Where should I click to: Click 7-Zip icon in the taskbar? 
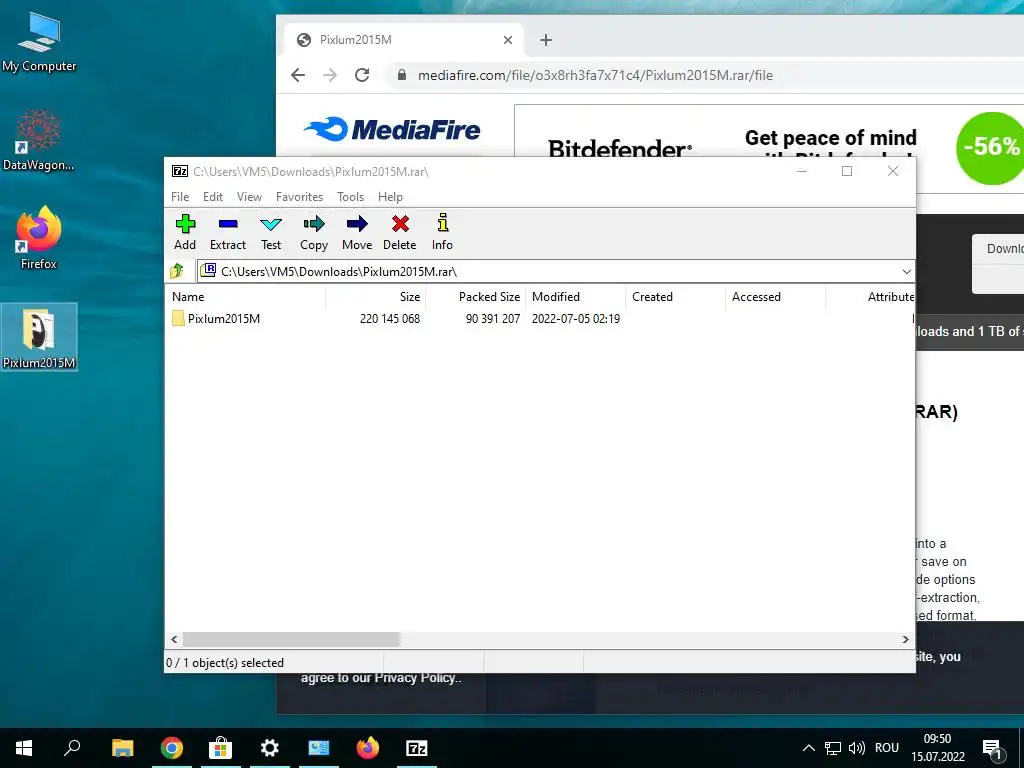point(417,748)
